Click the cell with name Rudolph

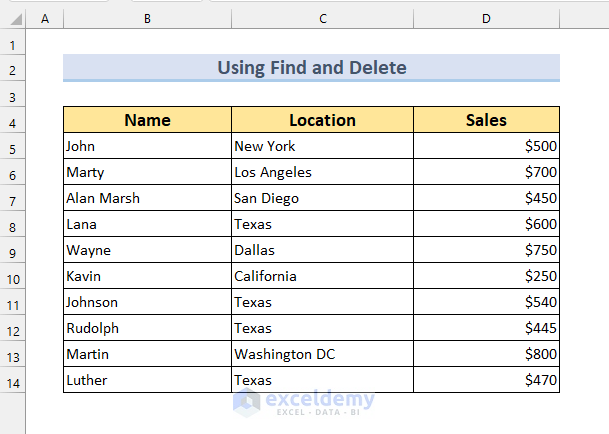click(x=147, y=328)
